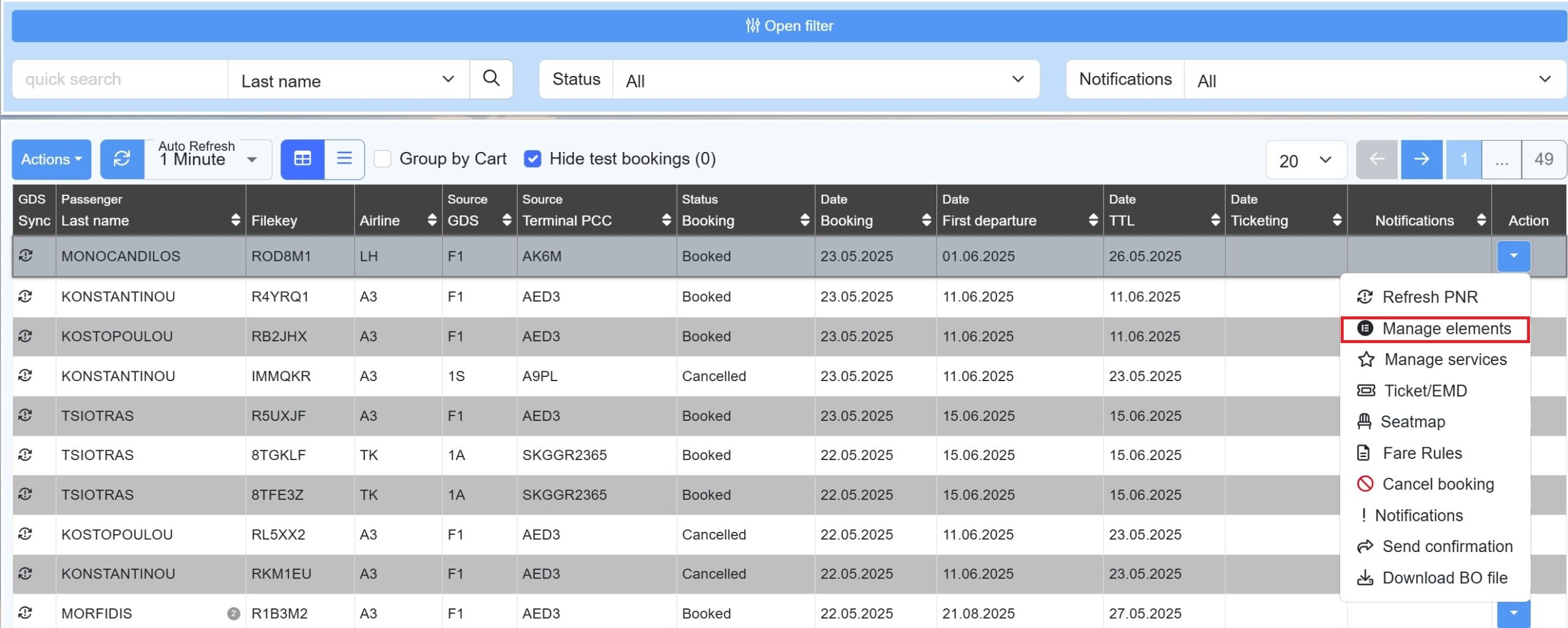Click SKGGR2365 in the 8TGKLF row
1568x628 pixels.
(564, 455)
